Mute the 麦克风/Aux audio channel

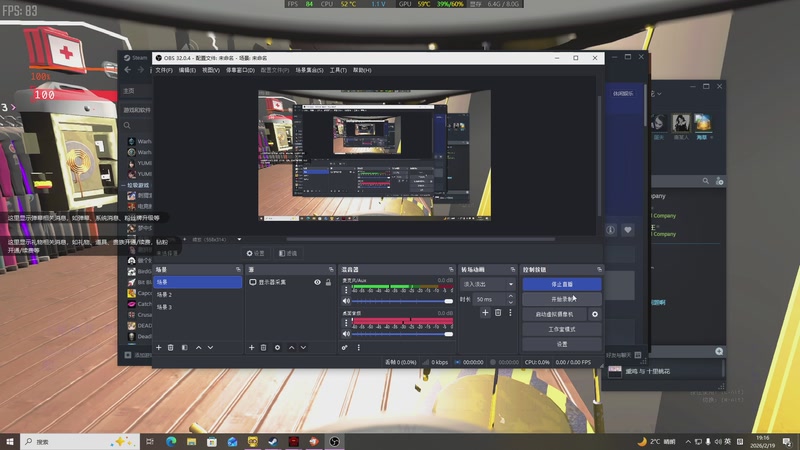click(x=346, y=301)
